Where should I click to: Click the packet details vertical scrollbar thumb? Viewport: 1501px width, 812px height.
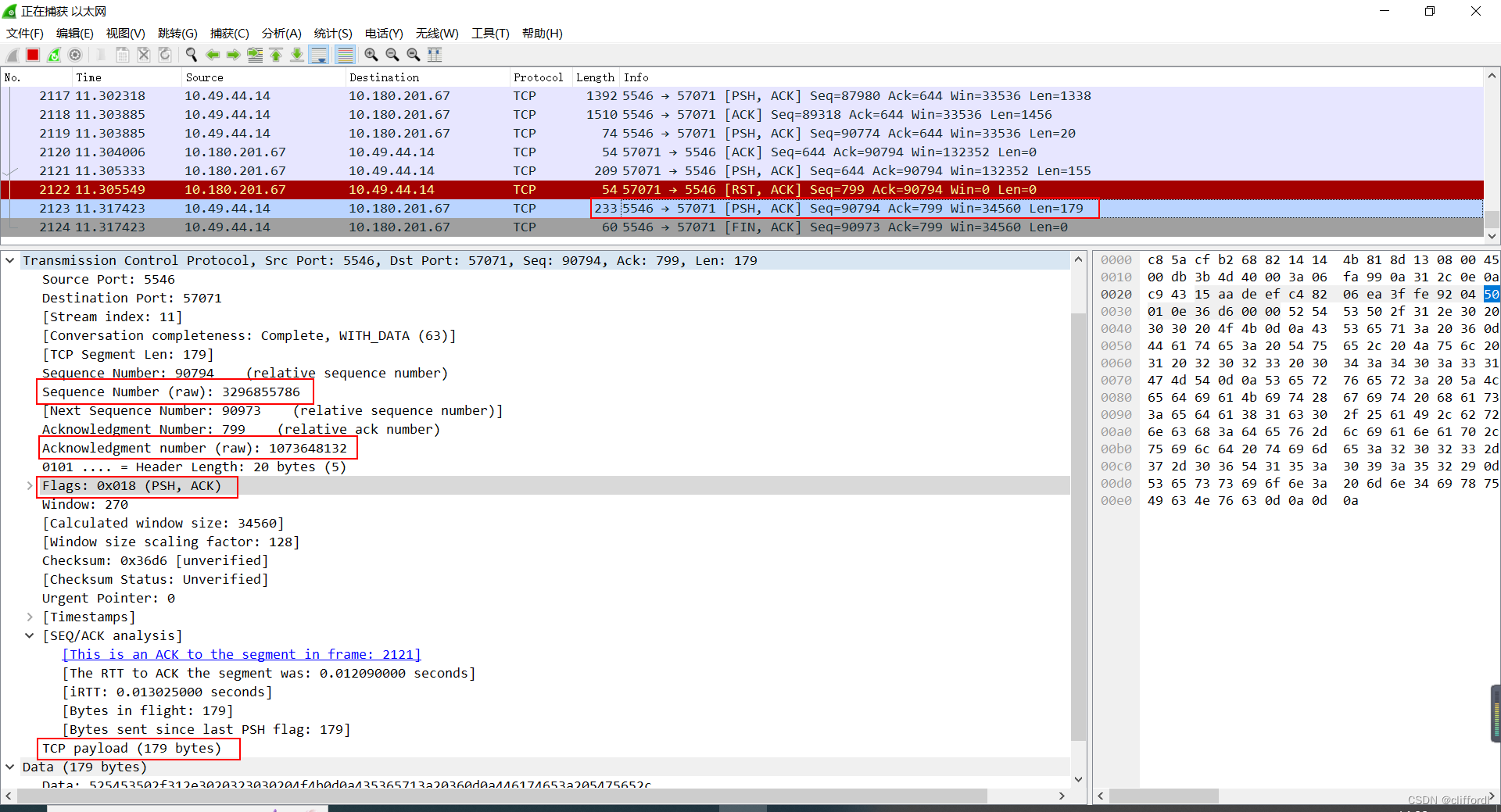tap(1078, 527)
